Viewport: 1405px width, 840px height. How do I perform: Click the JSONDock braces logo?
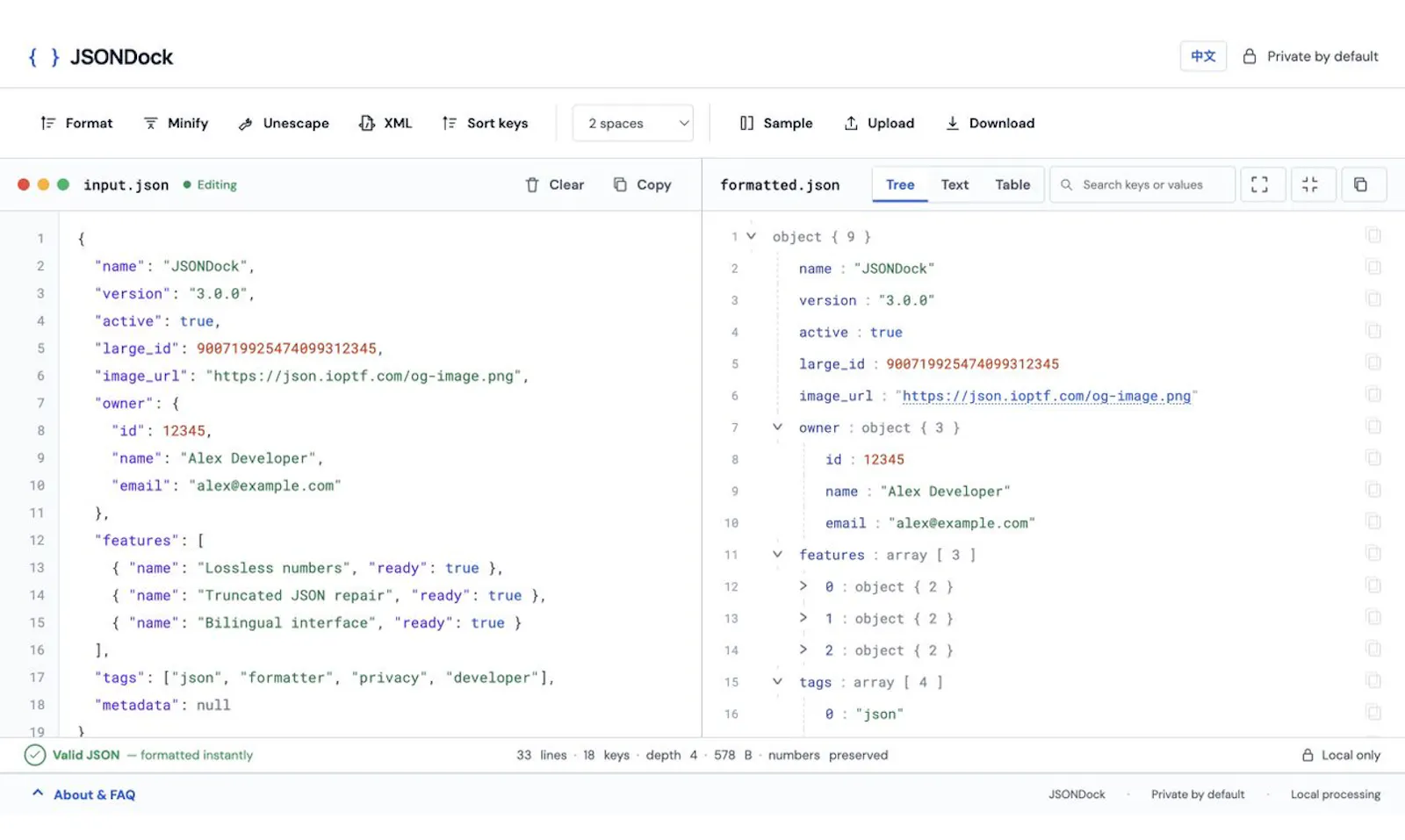pyautogui.click(x=44, y=57)
